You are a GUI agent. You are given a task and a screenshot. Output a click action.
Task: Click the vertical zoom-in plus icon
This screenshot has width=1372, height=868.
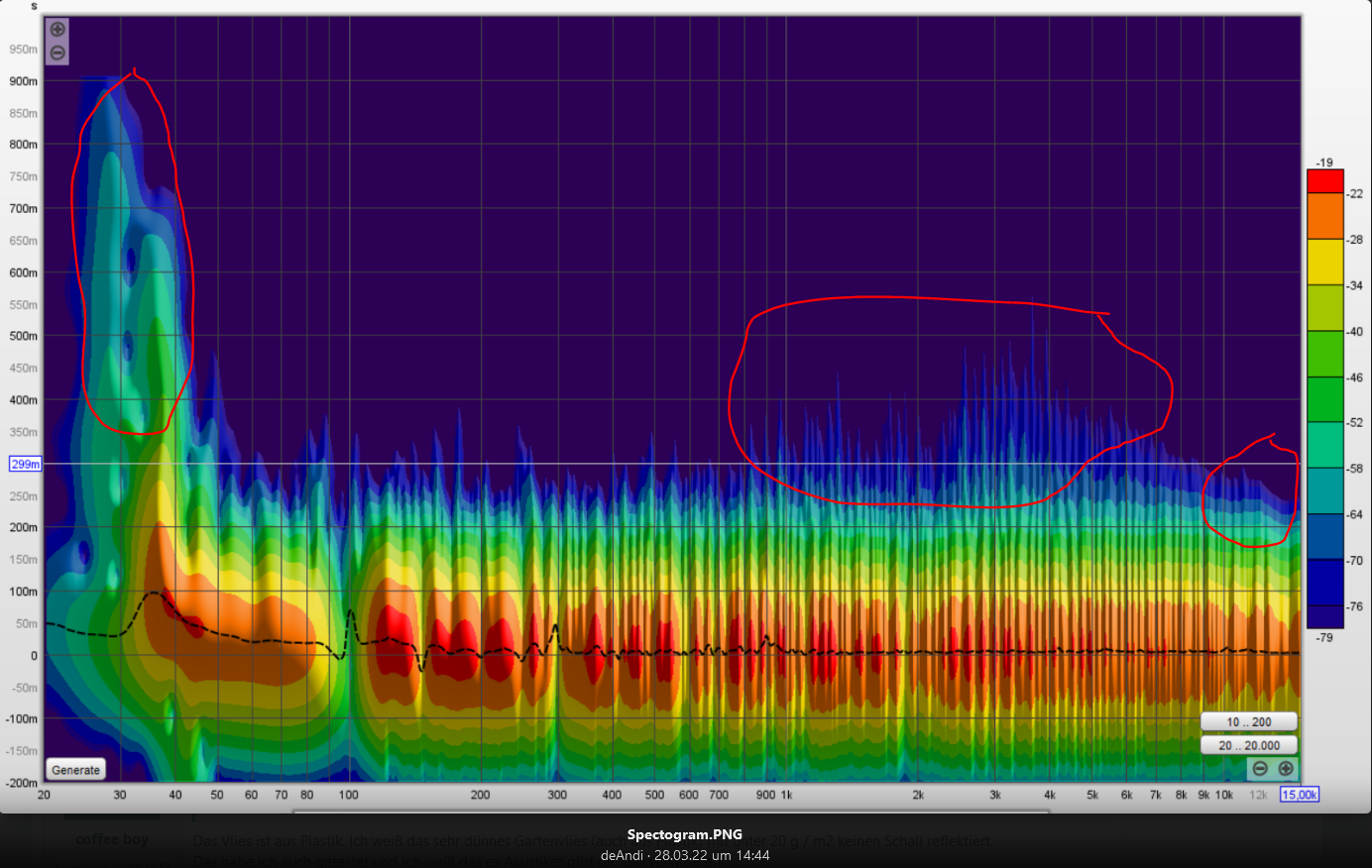(57, 30)
